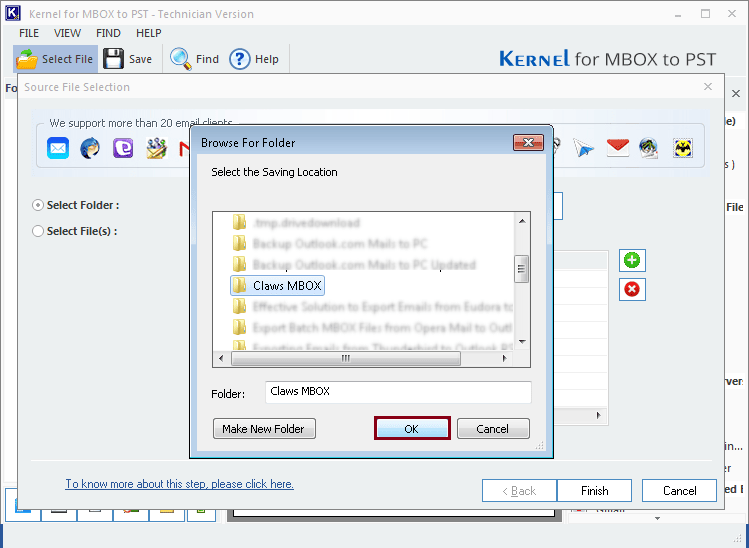Open the 'To know more about this step' link

179,484
